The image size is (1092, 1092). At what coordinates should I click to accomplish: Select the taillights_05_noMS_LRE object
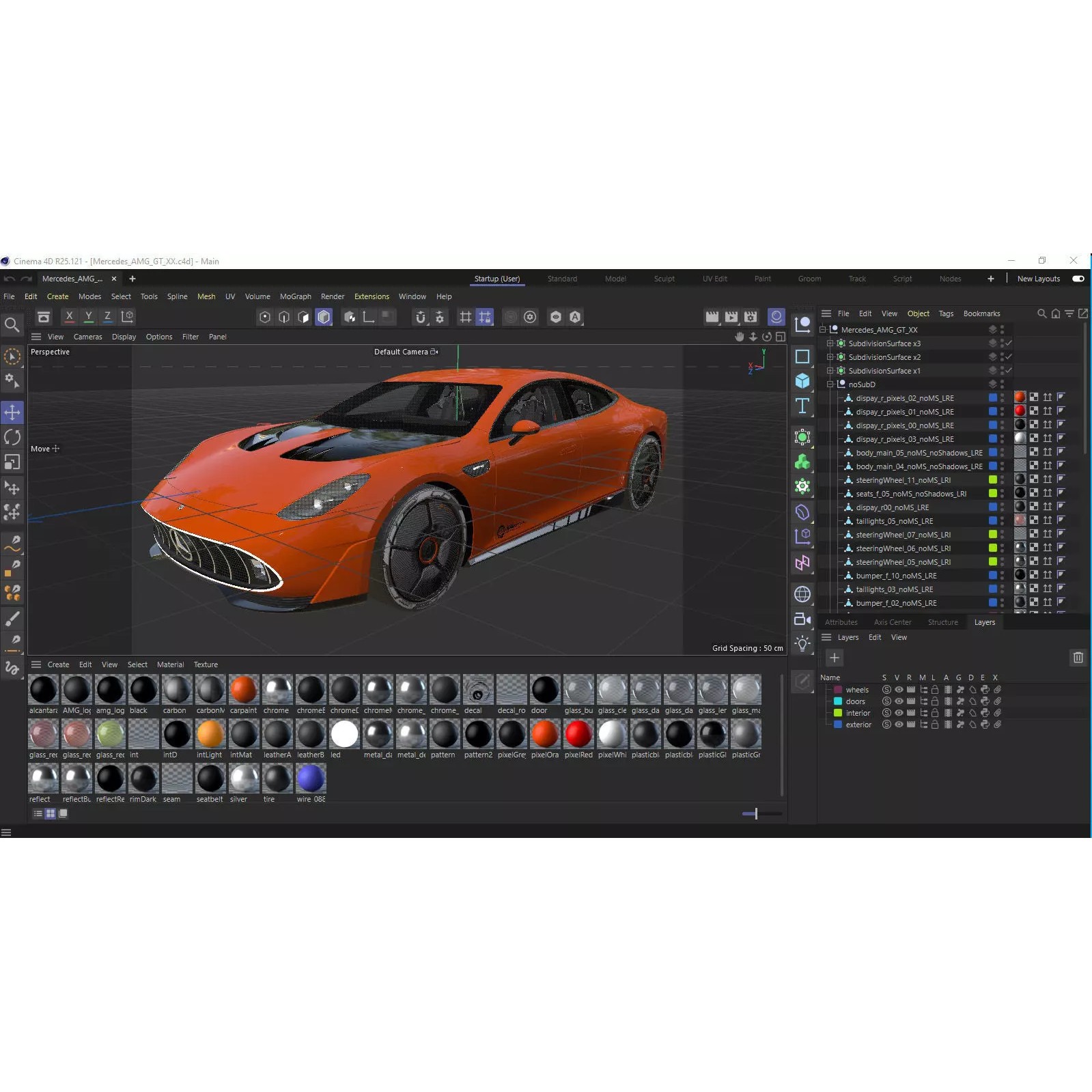pyautogui.click(x=894, y=521)
